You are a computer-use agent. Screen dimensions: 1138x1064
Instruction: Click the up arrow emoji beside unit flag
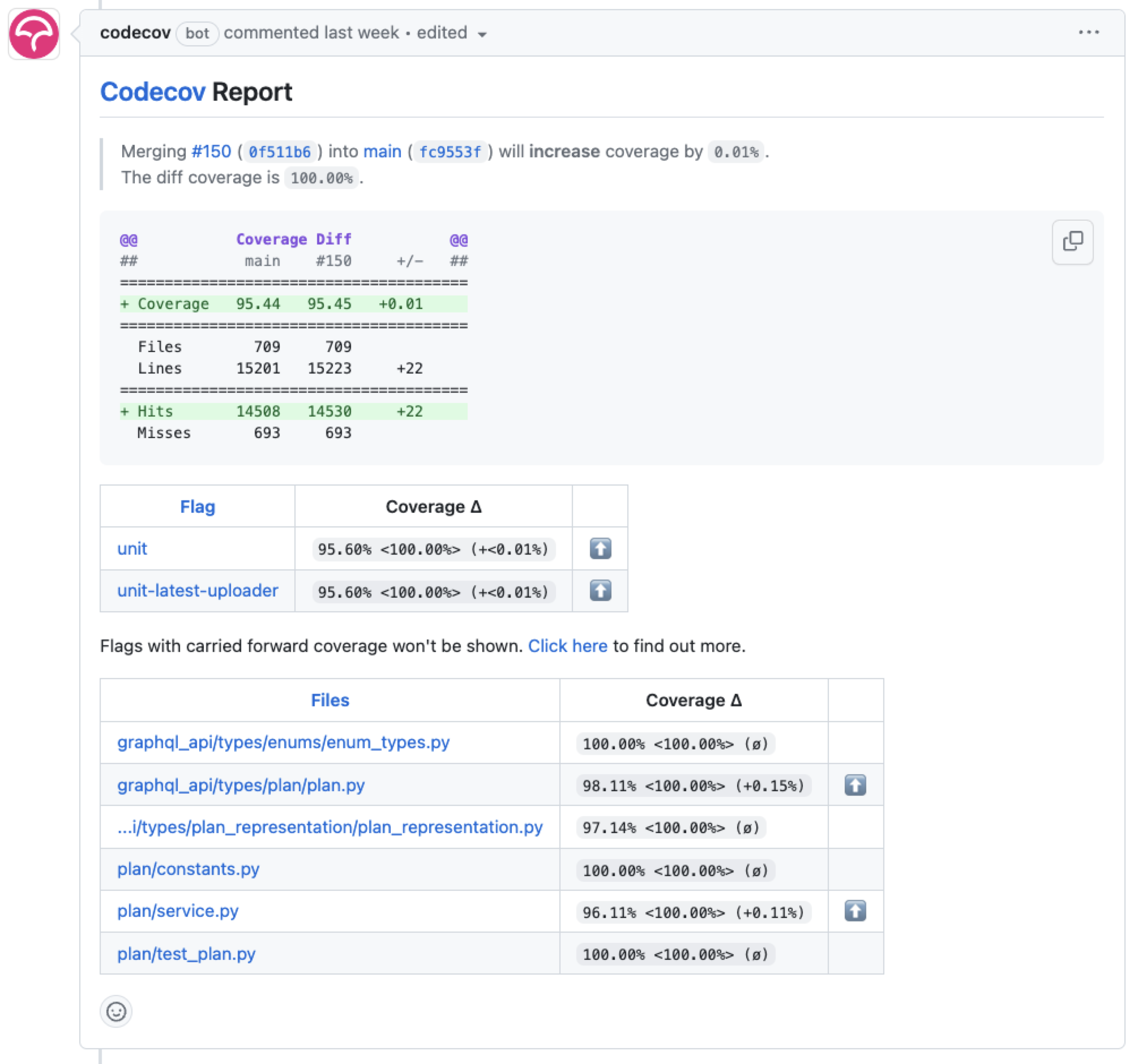point(600,548)
